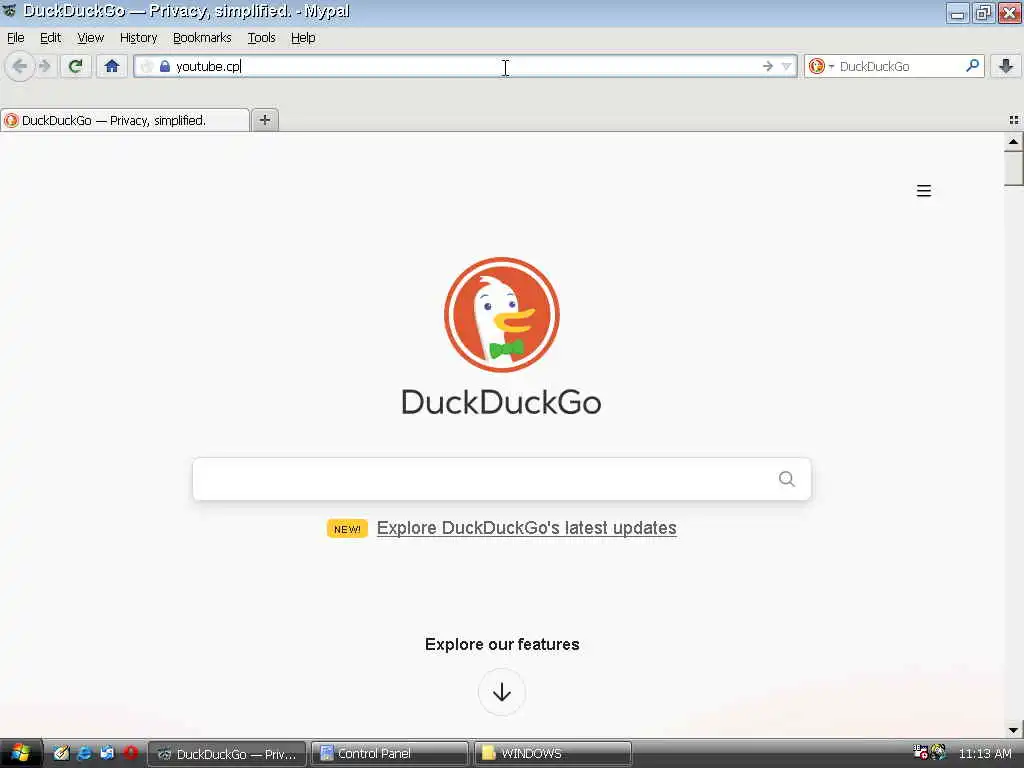1024x768 pixels.
Task: Open the address bar history dropdown arrow
Action: point(786,66)
